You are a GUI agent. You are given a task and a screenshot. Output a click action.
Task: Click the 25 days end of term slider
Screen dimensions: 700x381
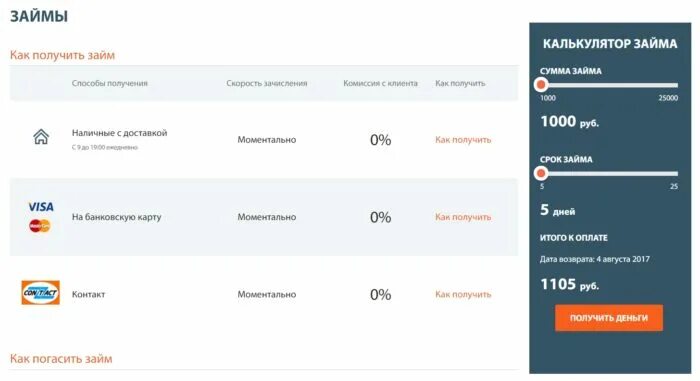[x=674, y=186]
